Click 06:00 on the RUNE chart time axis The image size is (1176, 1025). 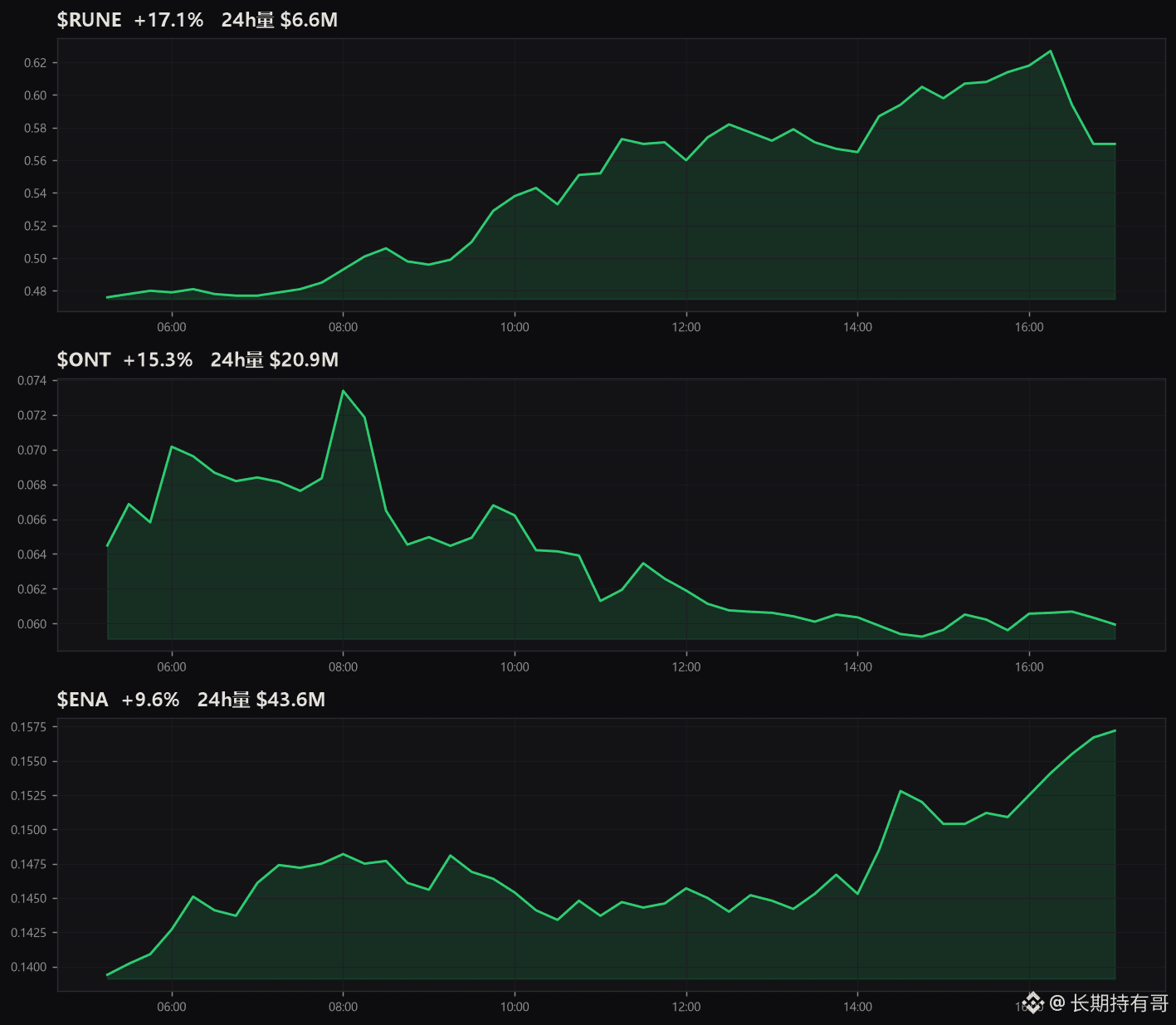172,327
